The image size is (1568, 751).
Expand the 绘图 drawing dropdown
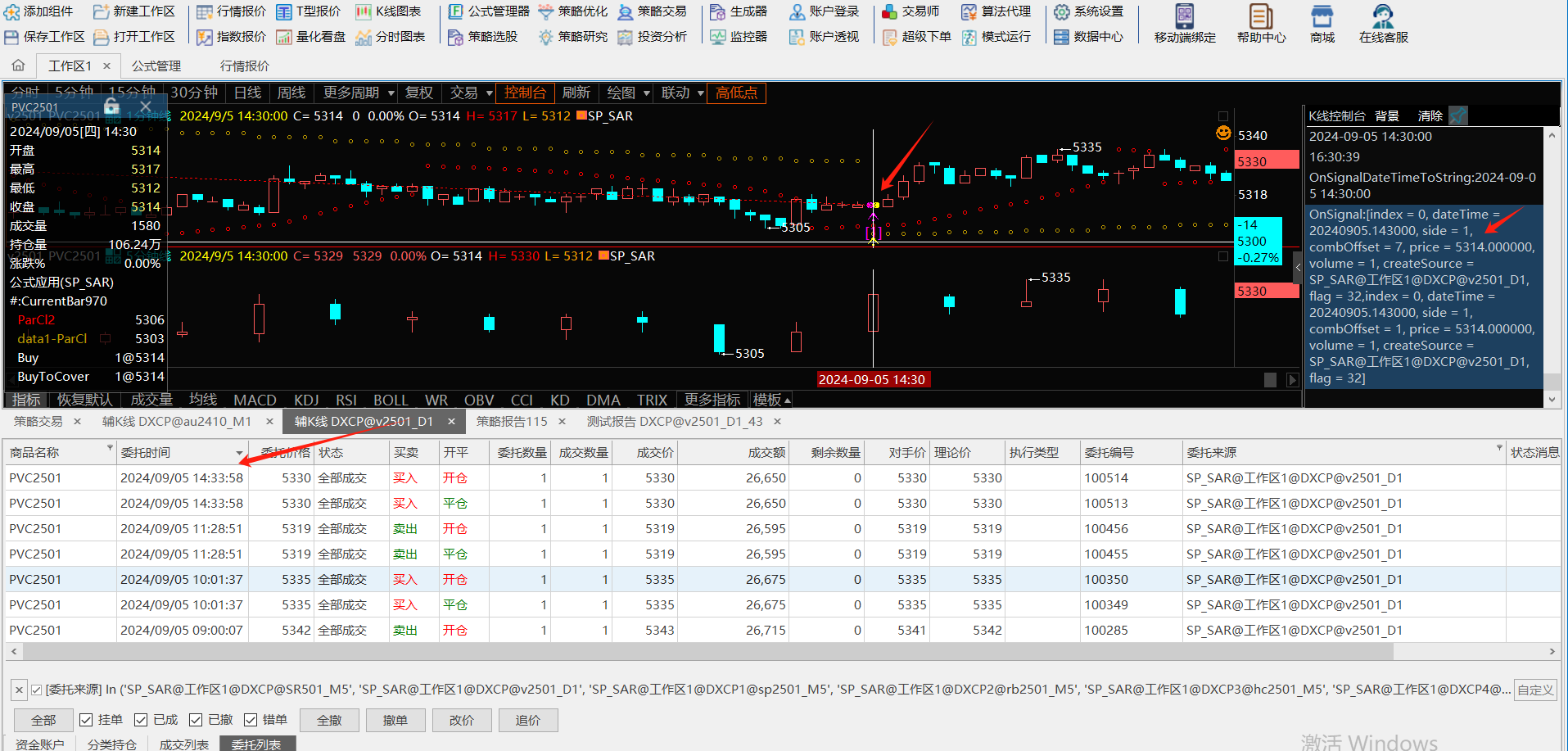click(x=647, y=93)
